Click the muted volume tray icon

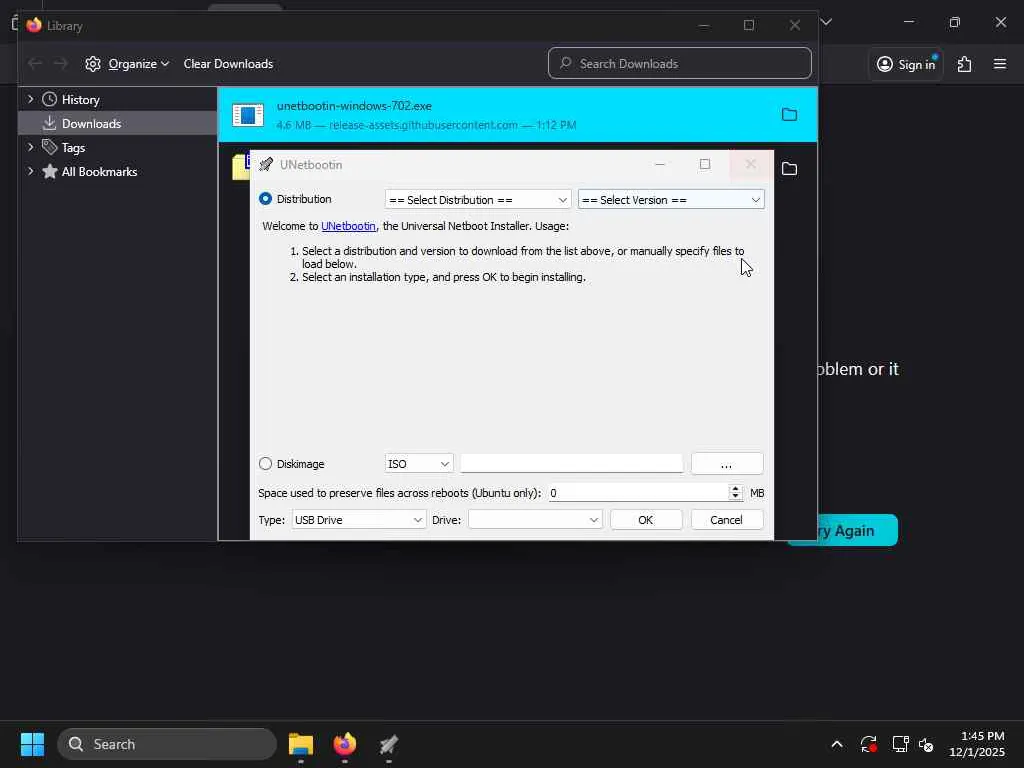pos(926,744)
